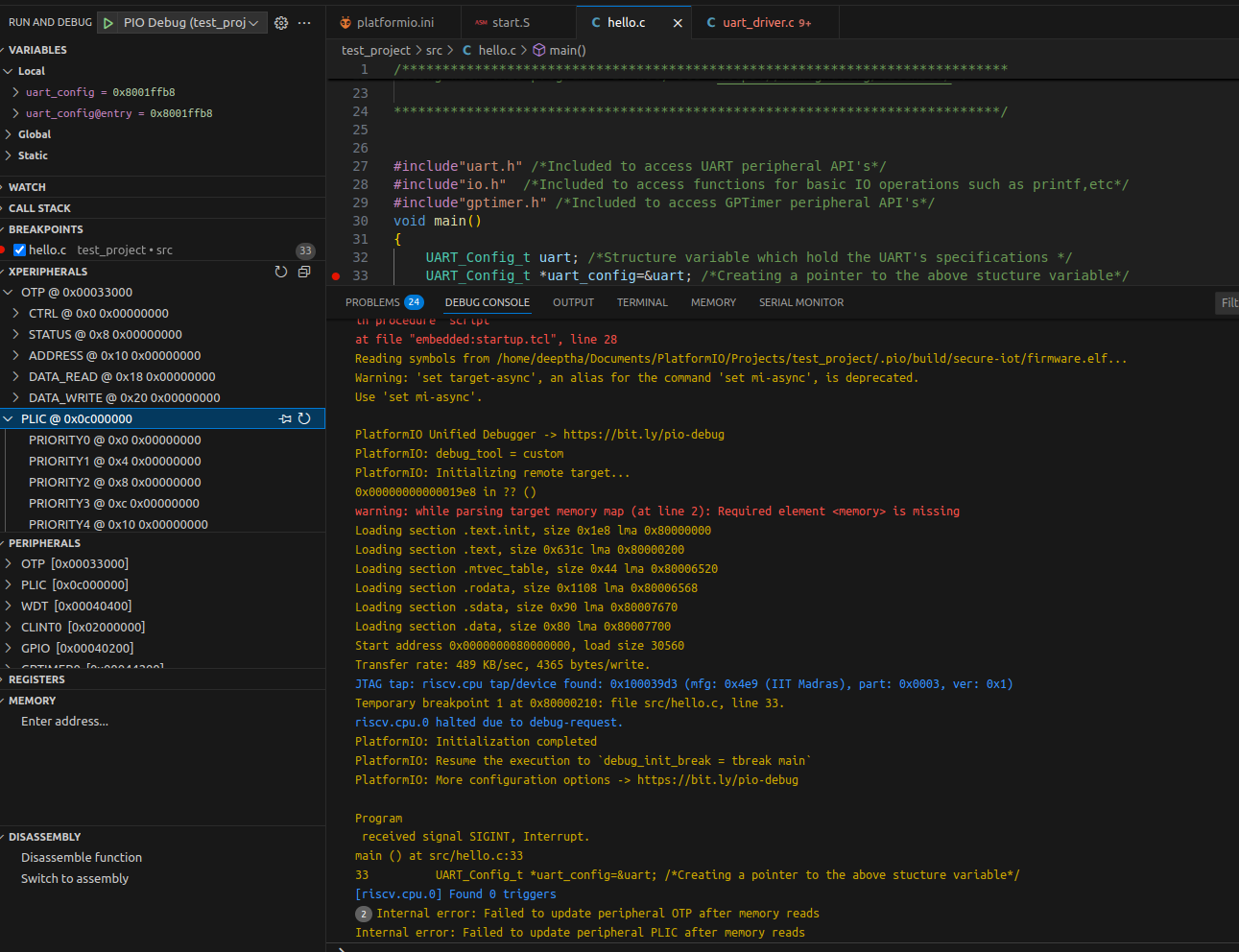Open the SERIAL MONITOR panel tab
This screenshot has height=952, width=1239.
(x=800, y=302)
